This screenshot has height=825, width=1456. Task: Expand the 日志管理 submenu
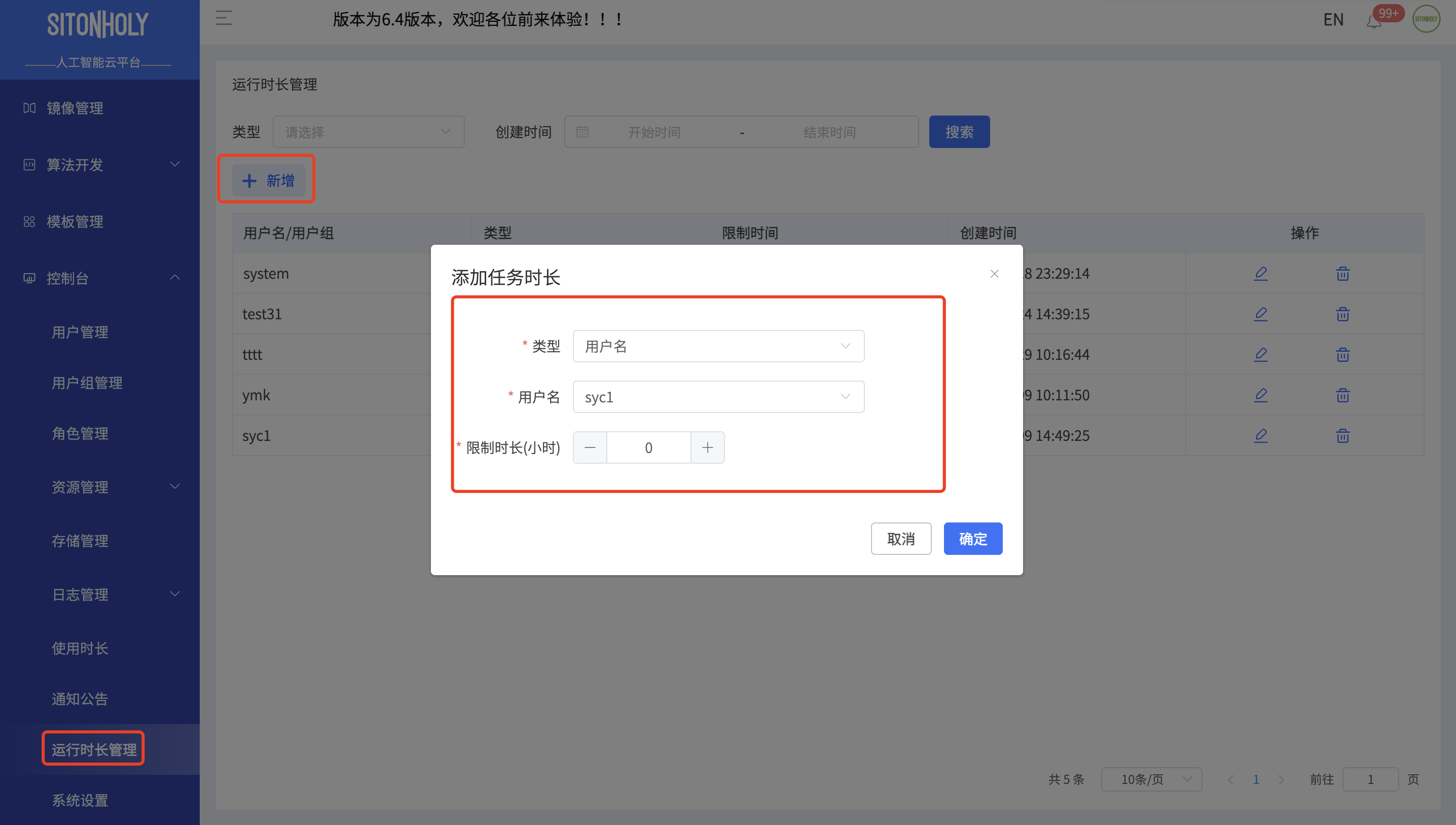point(100,594)
